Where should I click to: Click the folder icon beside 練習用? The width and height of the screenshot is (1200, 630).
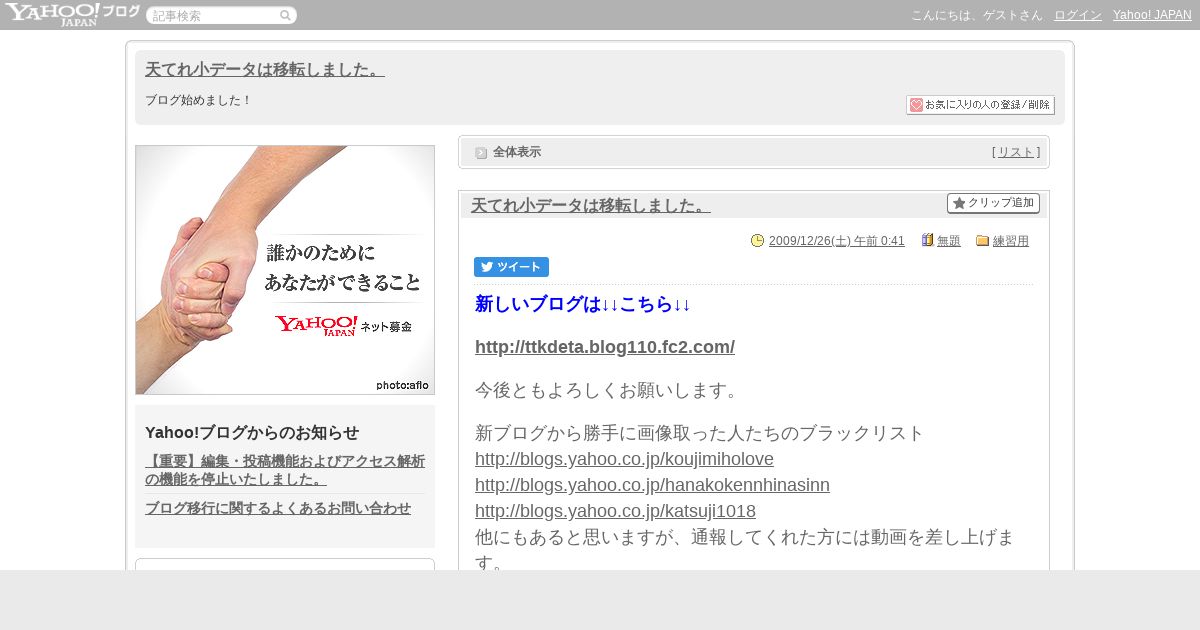tap(982, 240)
